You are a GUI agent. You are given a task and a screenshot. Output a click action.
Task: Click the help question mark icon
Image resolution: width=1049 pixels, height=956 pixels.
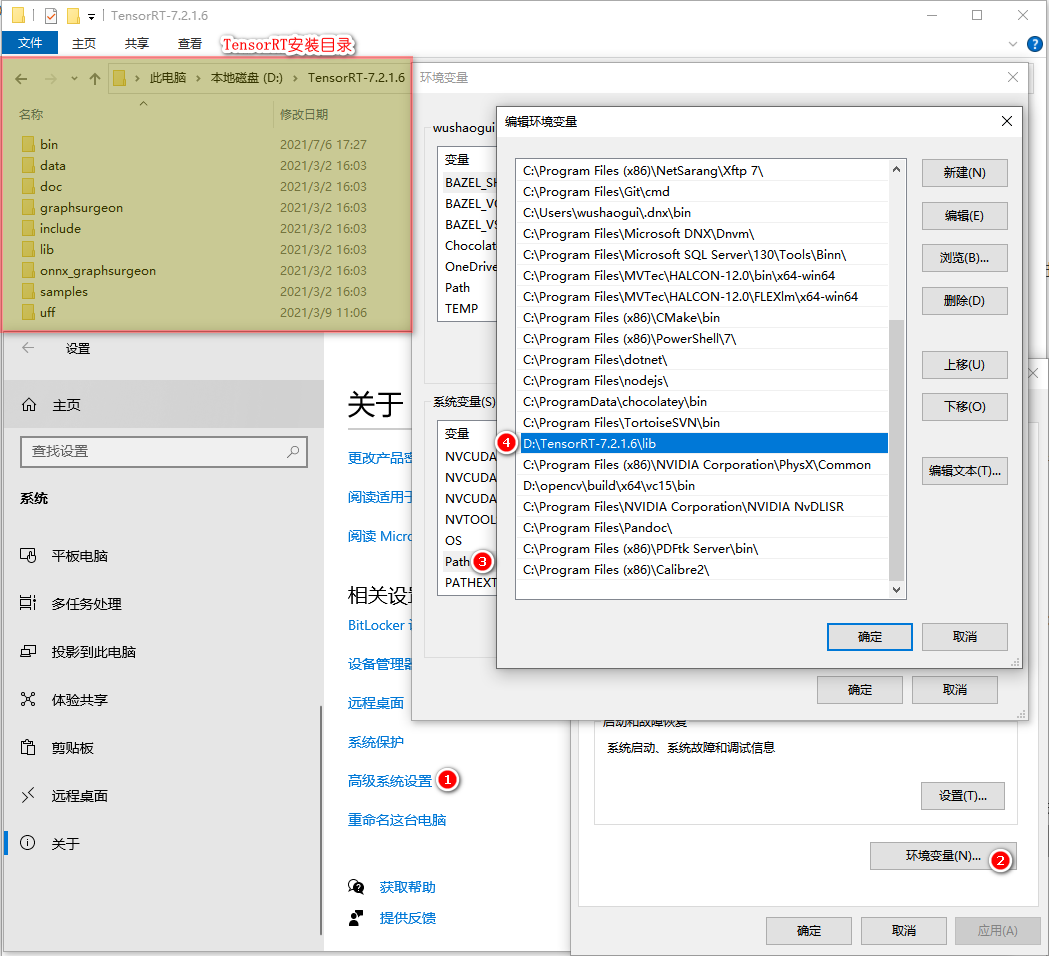[x=1036, y=44]
